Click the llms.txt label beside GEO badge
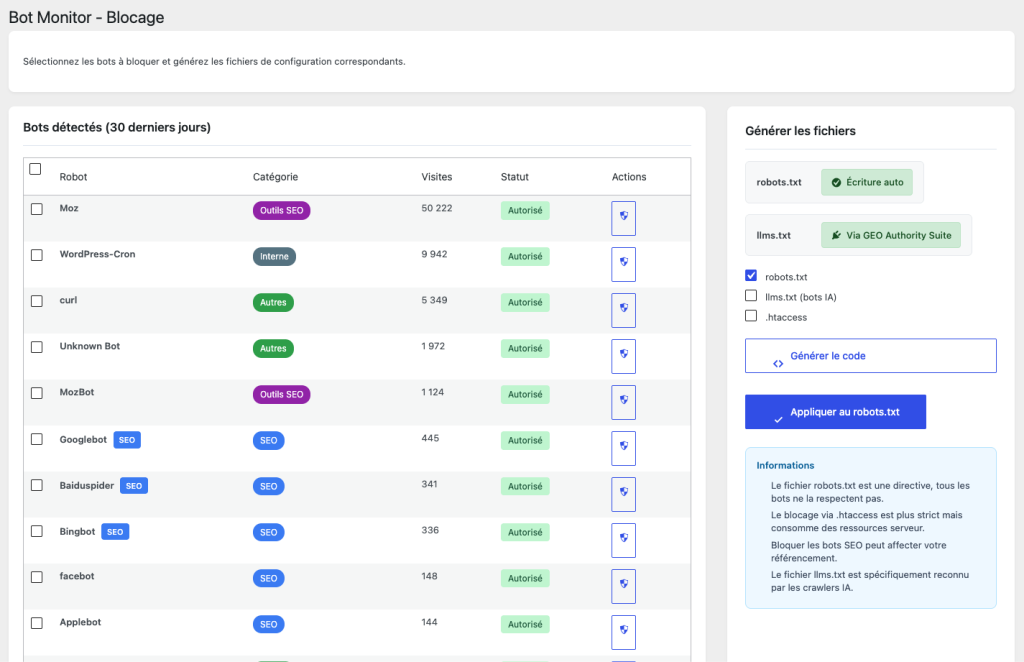The width and height of the screenshot is (1024, 662). (x=773, y=235)
